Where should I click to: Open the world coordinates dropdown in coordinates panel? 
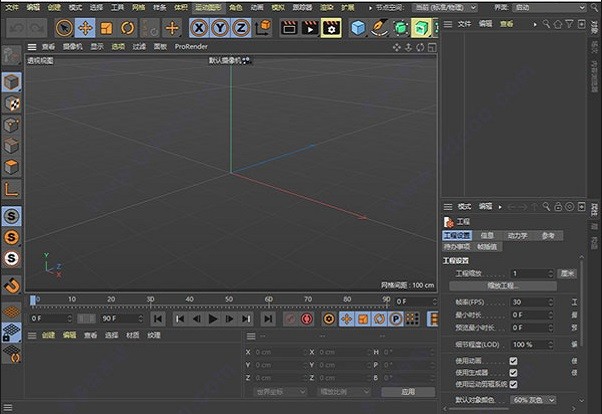coord(280,392)
